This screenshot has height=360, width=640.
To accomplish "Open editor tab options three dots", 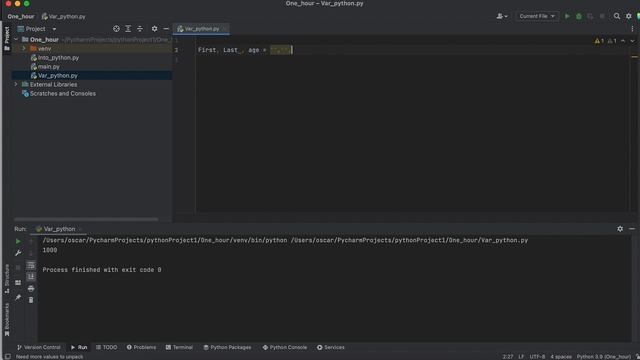I will pyautogui.click(x=632, y=29).
